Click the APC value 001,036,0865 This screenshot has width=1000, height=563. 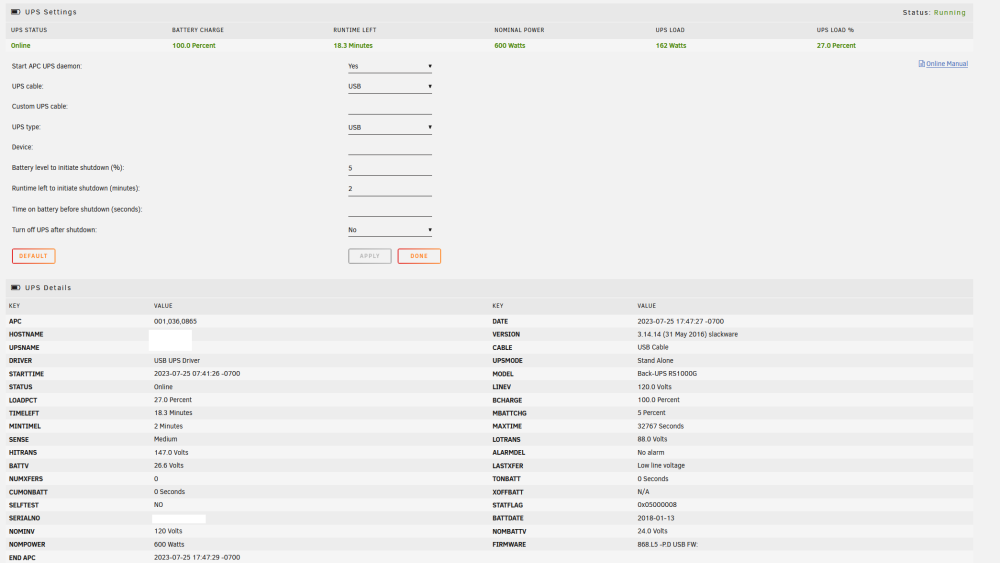point(175,321)
